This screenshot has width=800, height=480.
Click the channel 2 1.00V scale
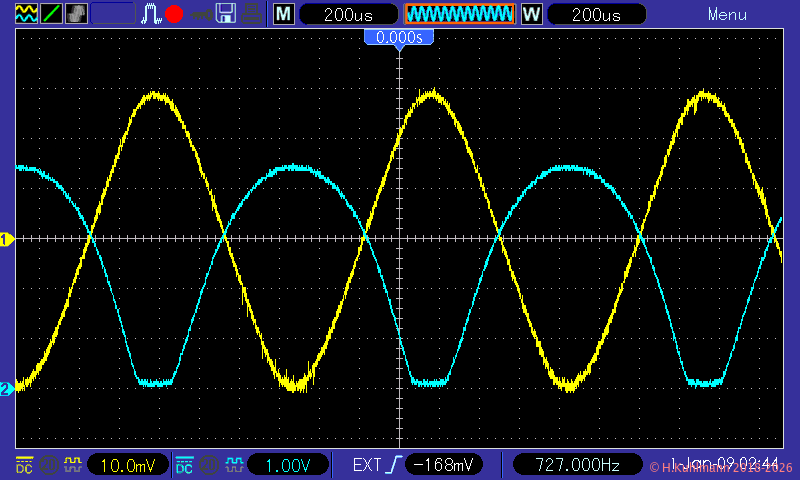pos(287,465)
